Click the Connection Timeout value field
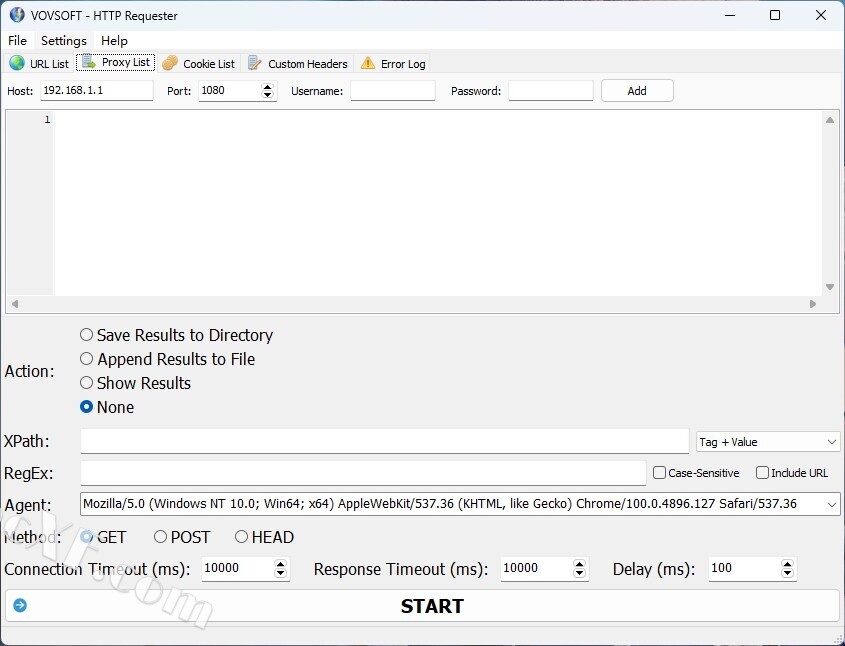This screenshot has width=845, height=646. (x=238, y=568)
